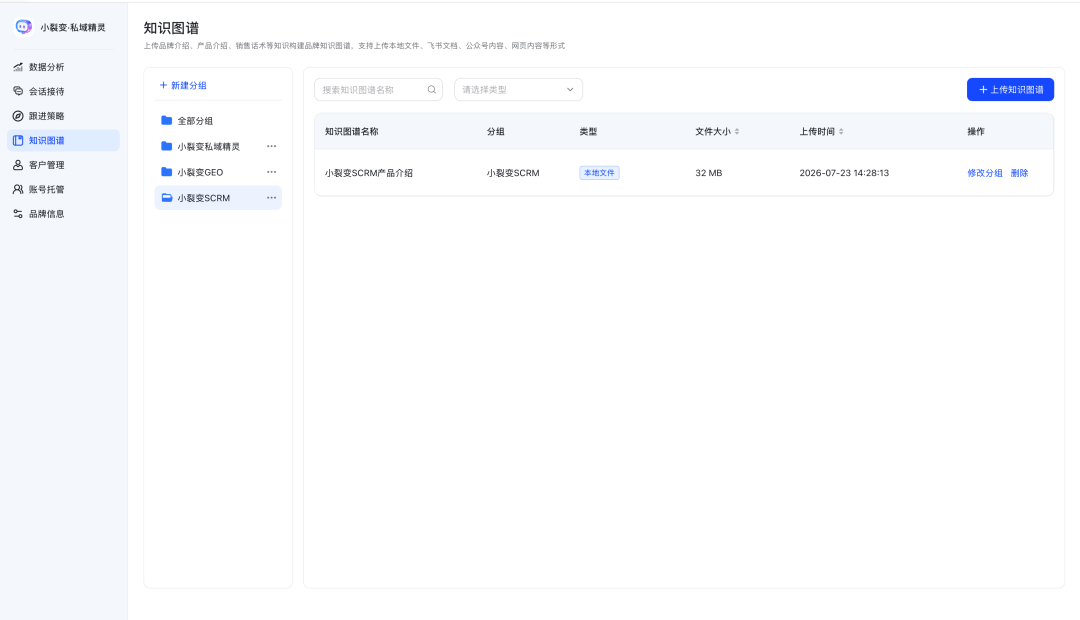This screenshot has height=620, width=1080.
Task: Click the 上传知识图谱 button
Action: tap(1010, 90)
